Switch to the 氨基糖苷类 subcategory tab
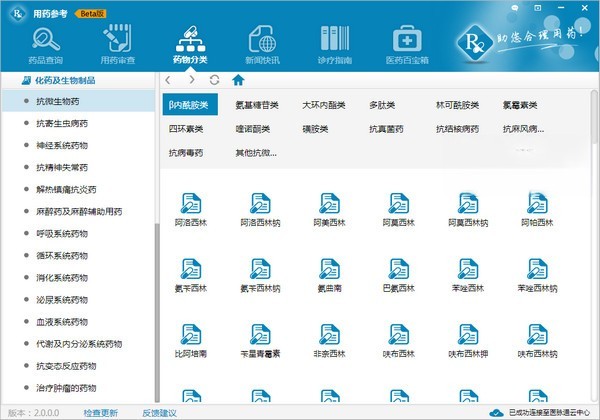Screen dimensions: 600x420 click(x=257, y=105)
